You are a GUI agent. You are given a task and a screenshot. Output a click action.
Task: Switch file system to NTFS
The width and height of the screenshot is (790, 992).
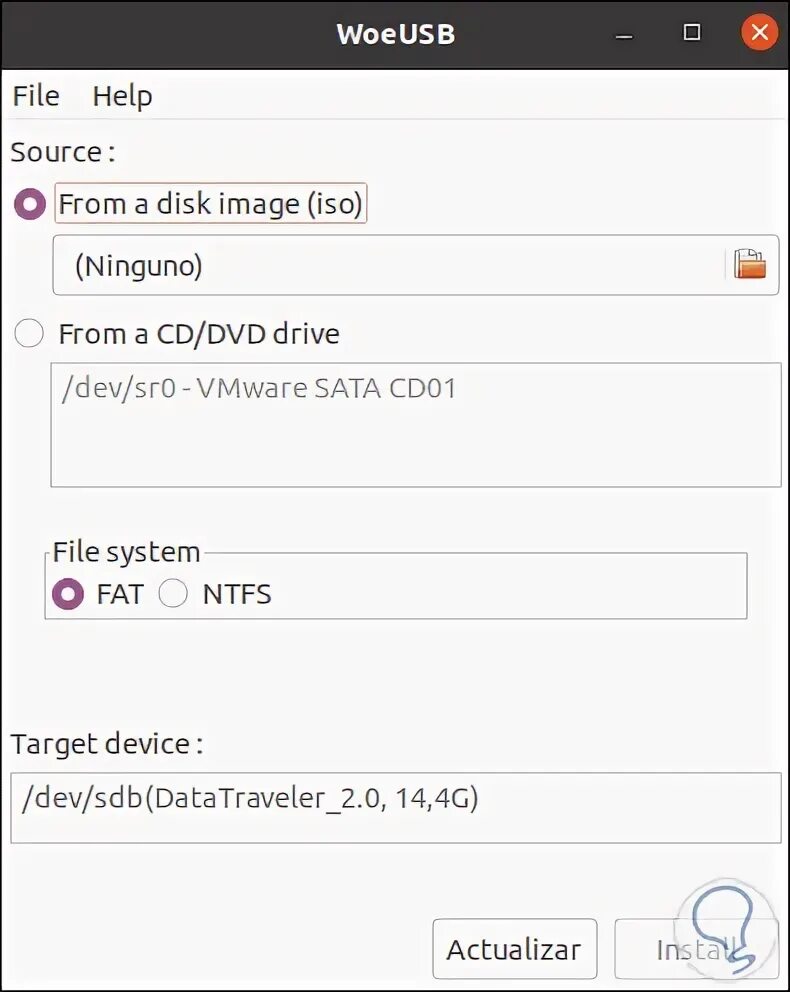pos(173,594)
